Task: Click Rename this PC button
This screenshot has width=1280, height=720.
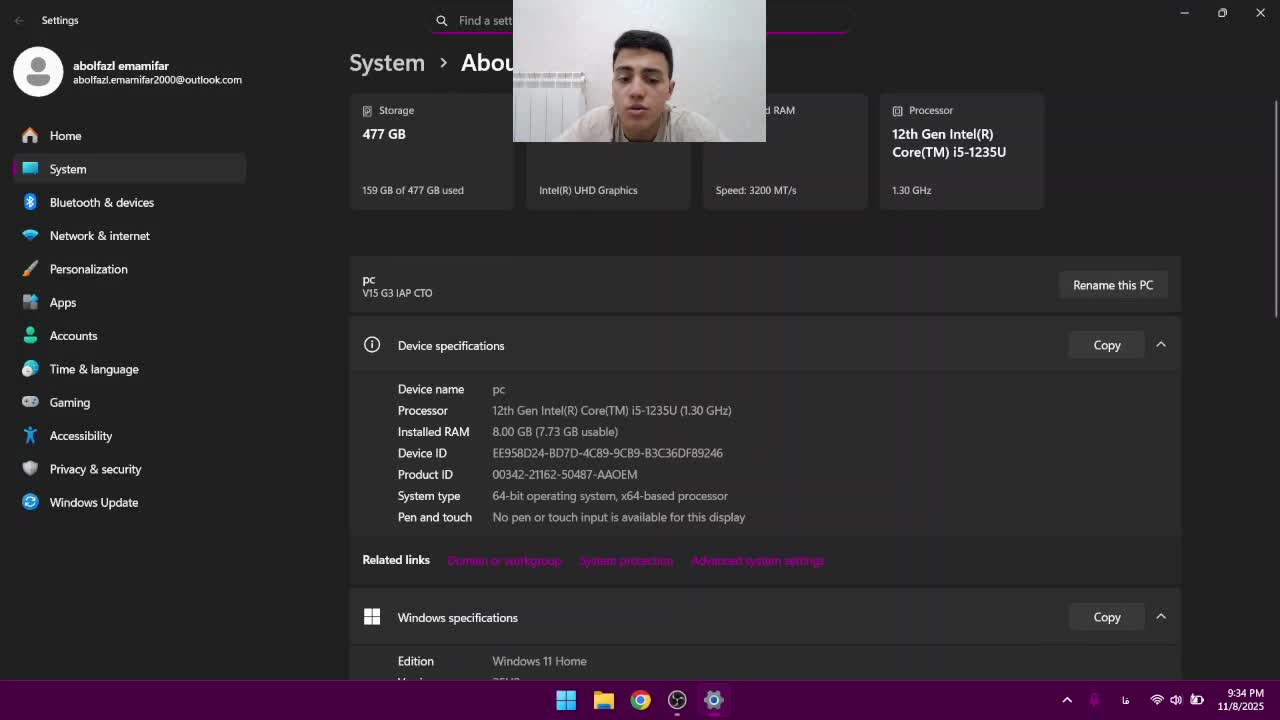Action: click(x=1112, y=285)
